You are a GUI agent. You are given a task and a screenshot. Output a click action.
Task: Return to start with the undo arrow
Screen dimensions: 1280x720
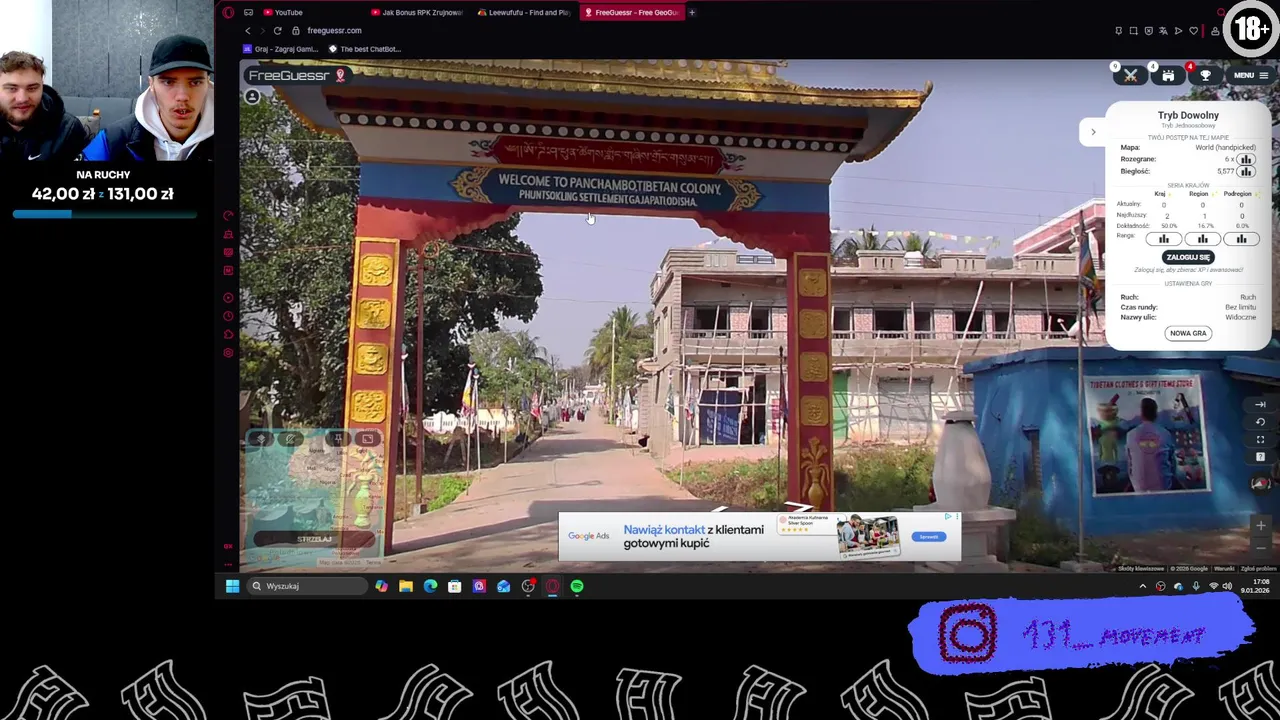1260,421
